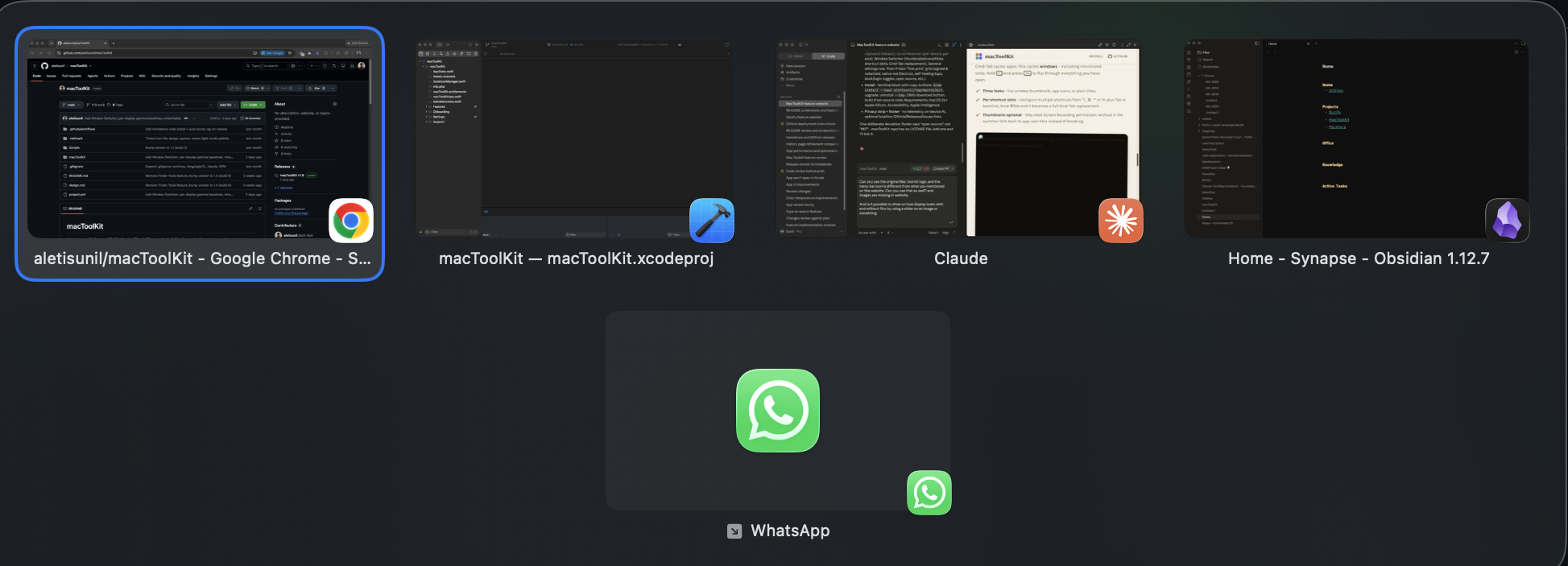Click the 'WhatsApp' title label
The image size is (1568, 566).
click(790, 531)
